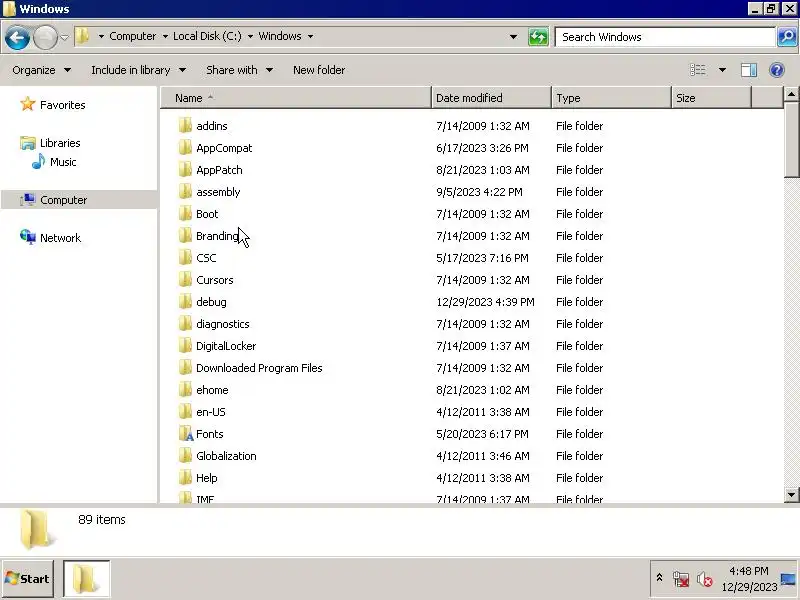Image resolution: width=800 pixels, height=600 pixels.
Task: Open Favorites star icon in sidebar
Action: [x=28, y=104]
